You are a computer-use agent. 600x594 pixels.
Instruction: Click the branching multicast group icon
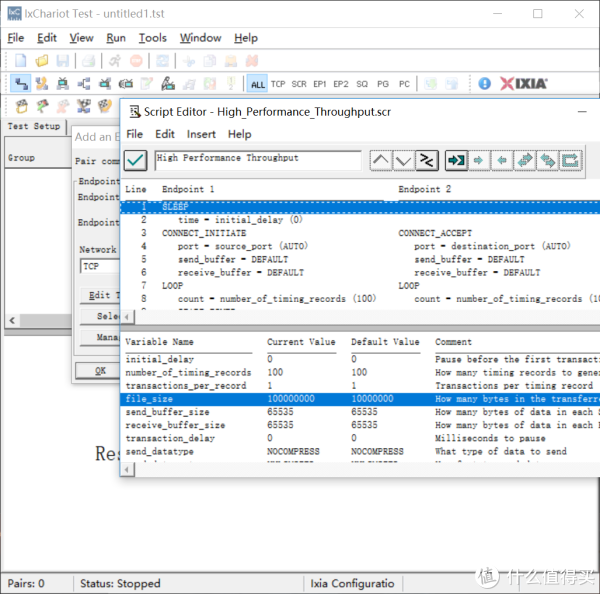[x=83, y=83]
